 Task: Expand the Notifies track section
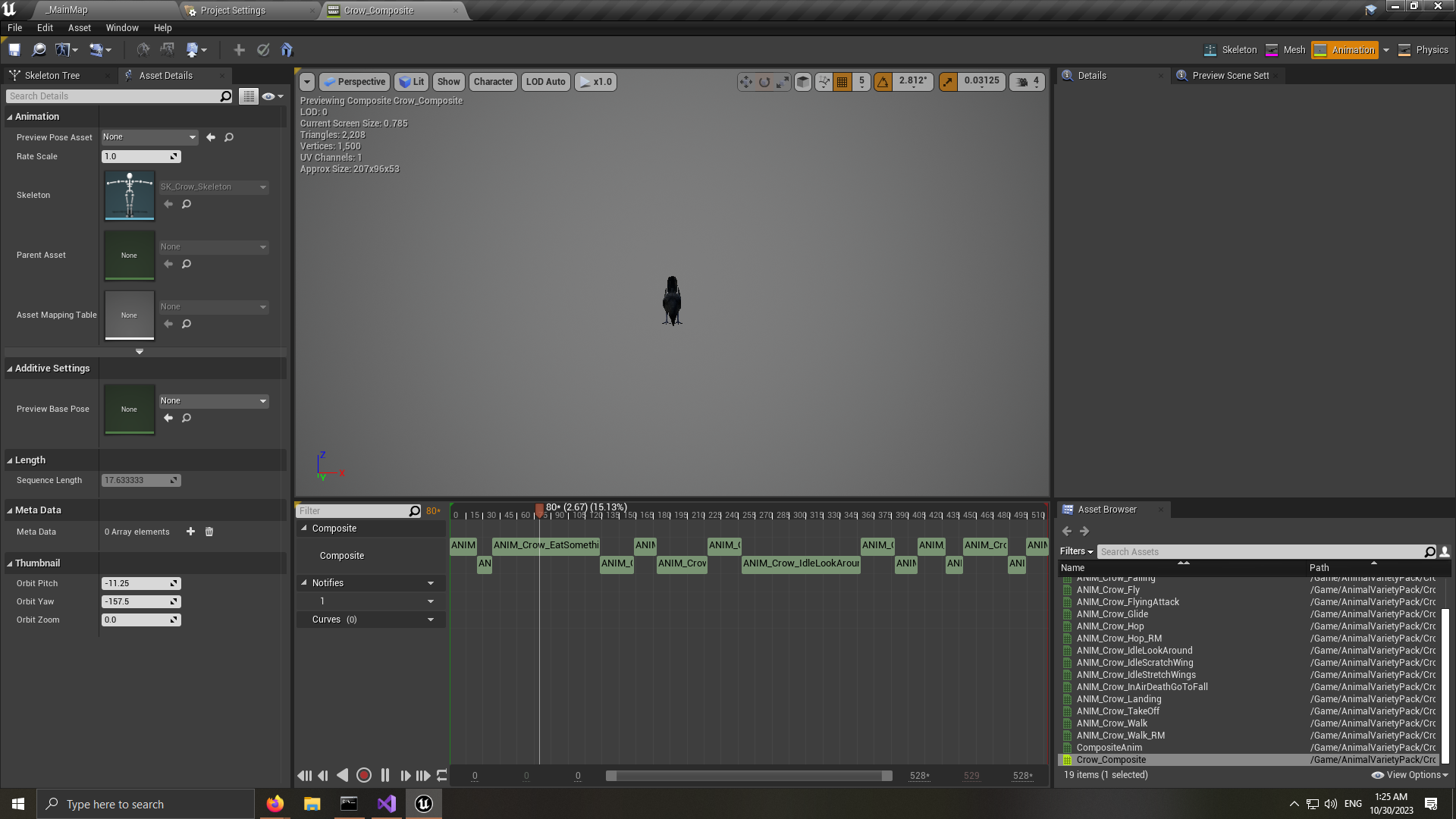click(306, 582)
